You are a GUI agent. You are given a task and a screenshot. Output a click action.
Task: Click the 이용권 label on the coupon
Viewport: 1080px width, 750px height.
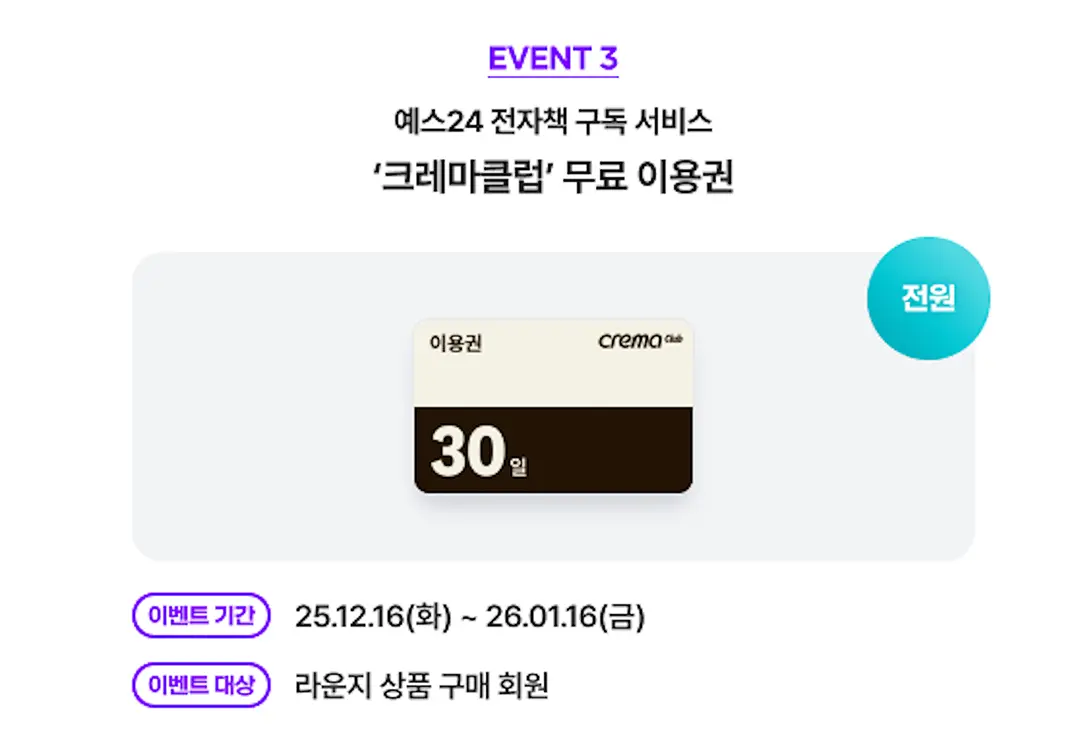point(455,343)
